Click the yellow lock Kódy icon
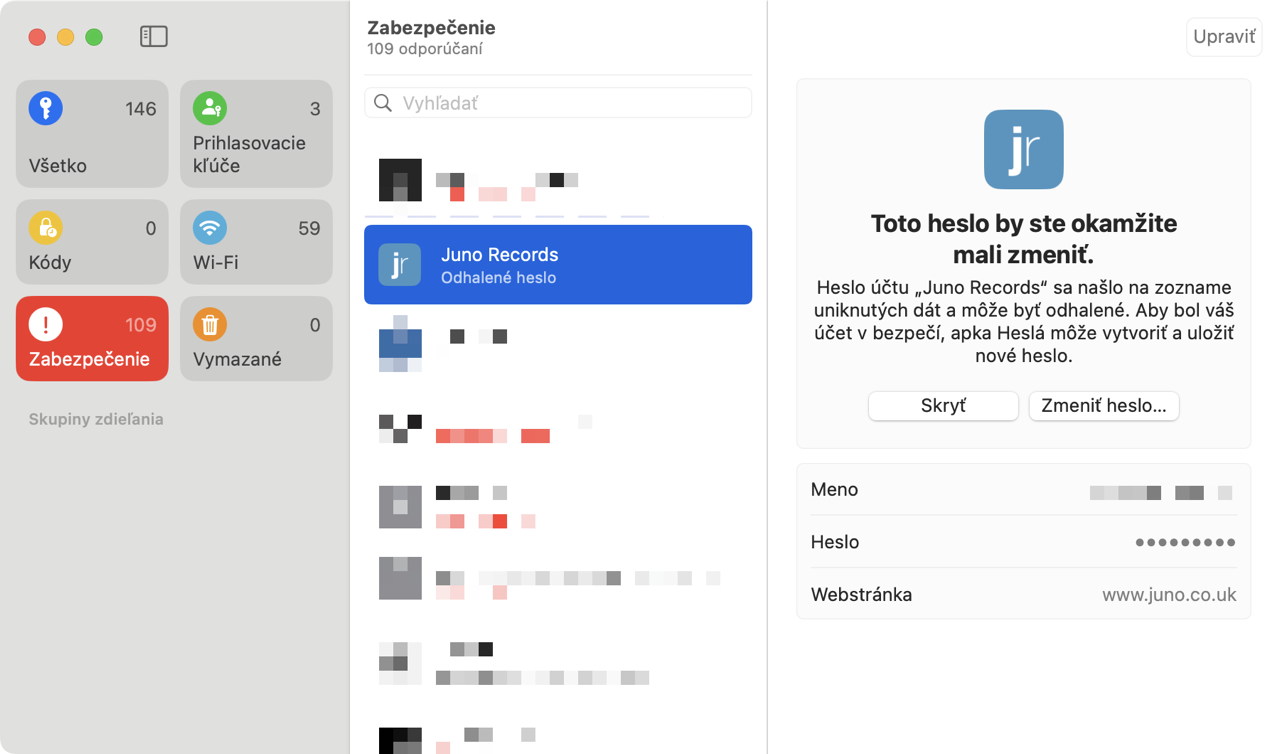This screenshot has height=754, width=1280. 46,228
